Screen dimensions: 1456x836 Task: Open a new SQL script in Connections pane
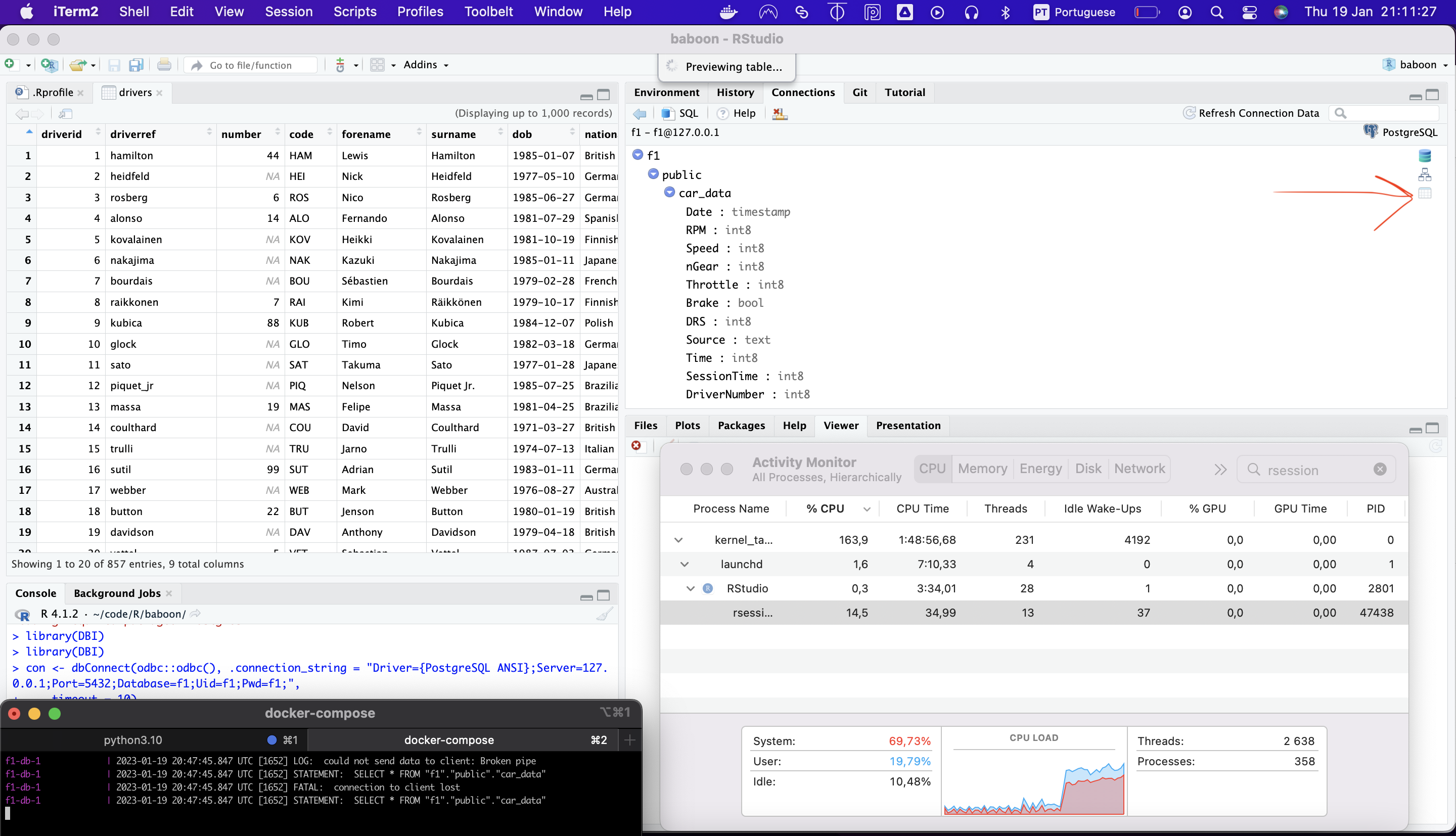click(680, 113)
